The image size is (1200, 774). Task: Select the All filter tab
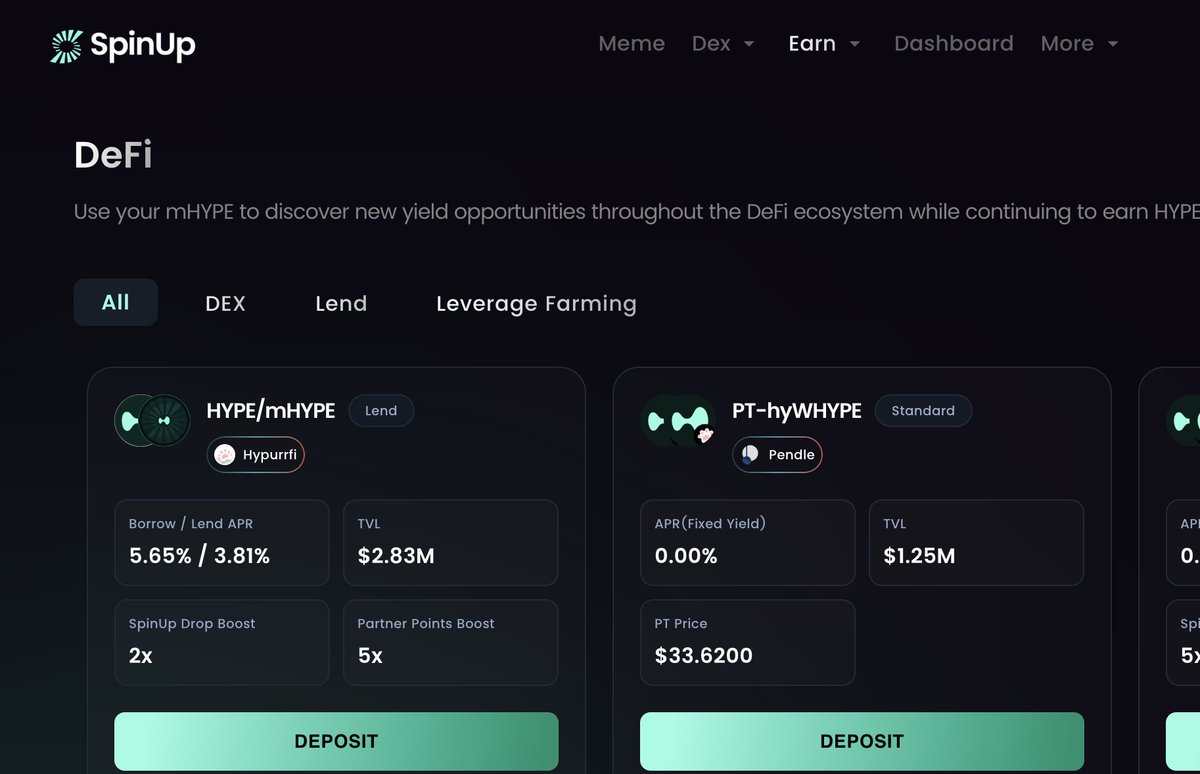[x=115, y=302]
